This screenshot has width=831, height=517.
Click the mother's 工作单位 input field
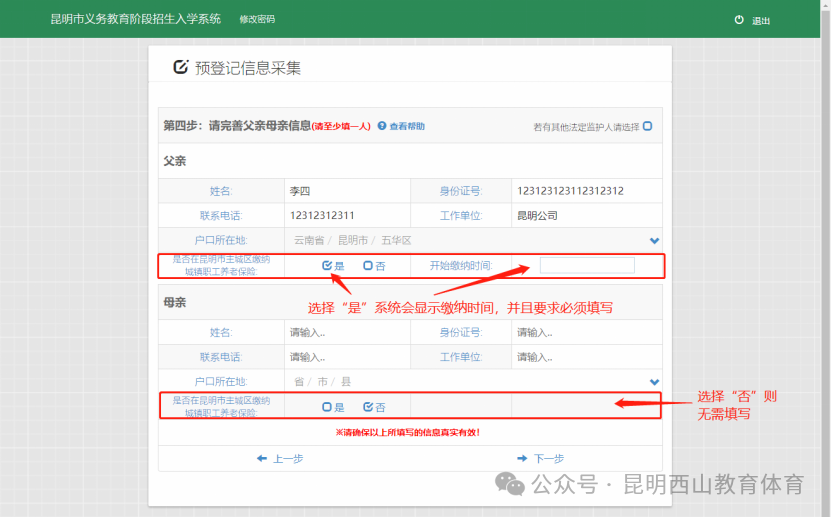click(587, 357)
